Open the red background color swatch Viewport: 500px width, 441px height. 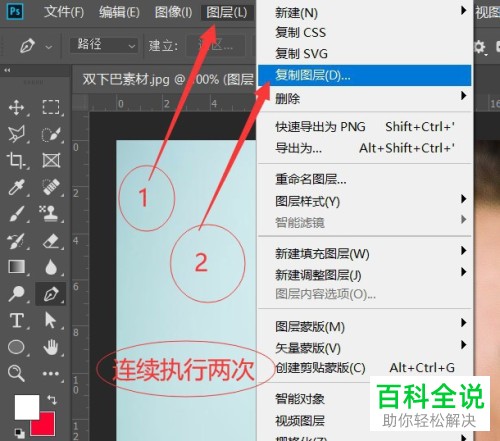pyautogui.click(x=47, y=427)
